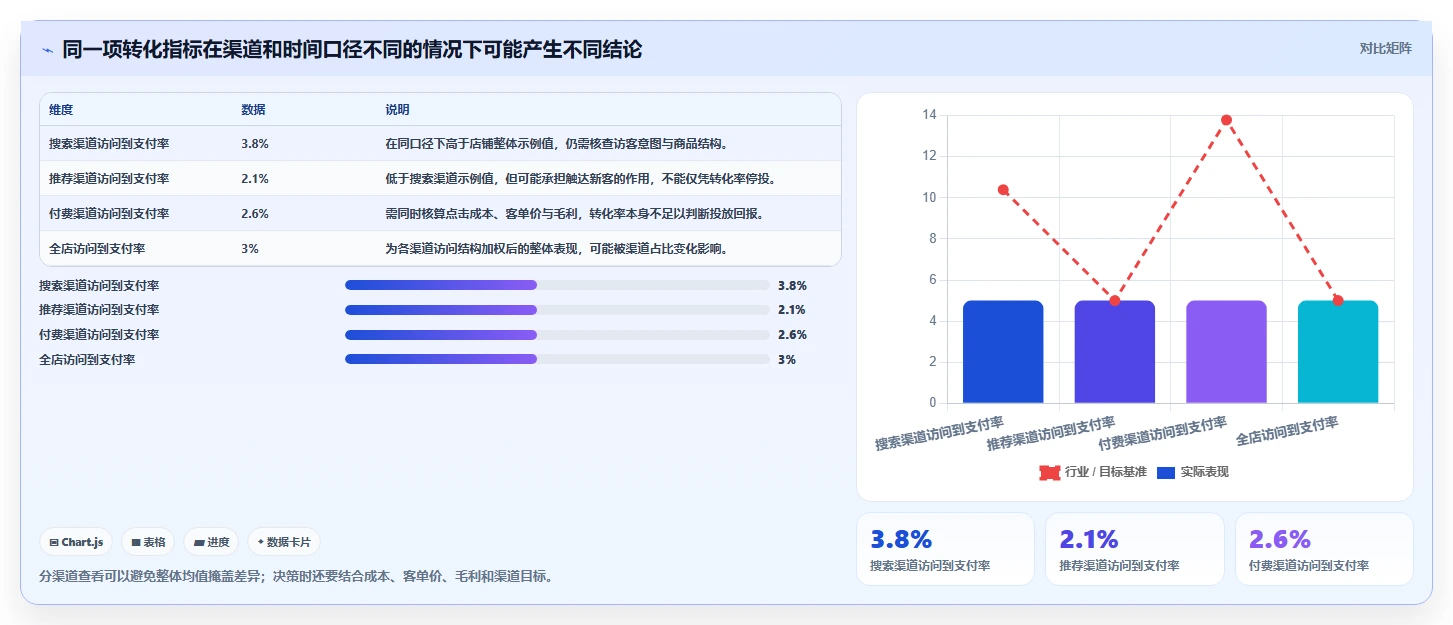Click the cyan 全店 chart bar
Screen dimensions: 1453x625
click(x=1338, y=352)
